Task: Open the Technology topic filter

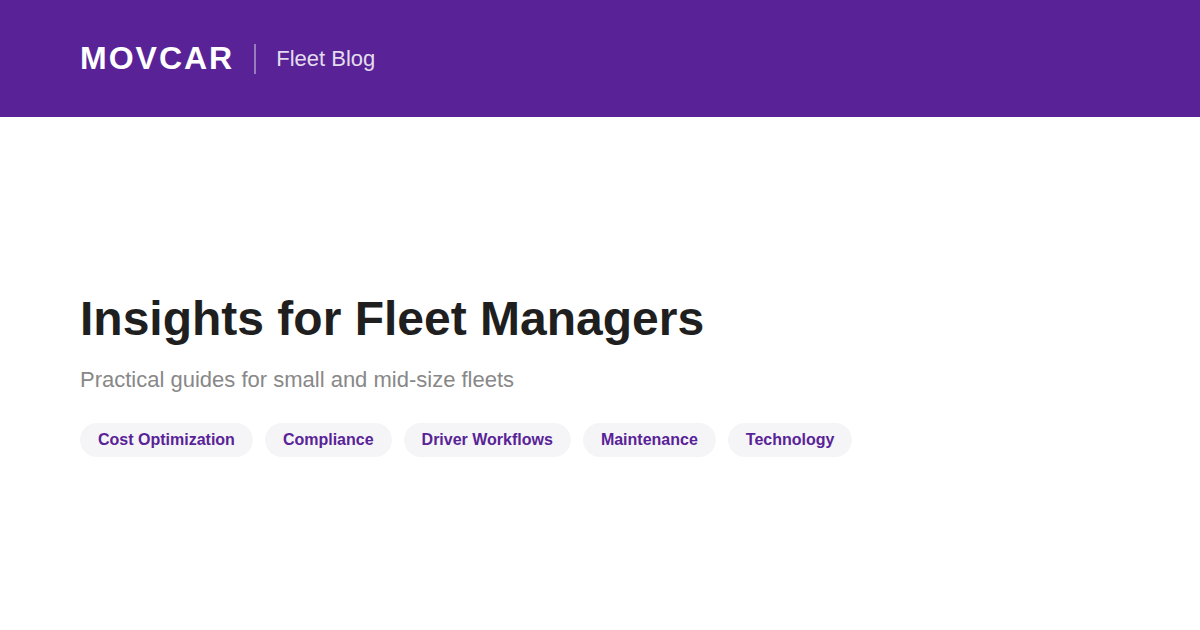Action: click(790, 440)
